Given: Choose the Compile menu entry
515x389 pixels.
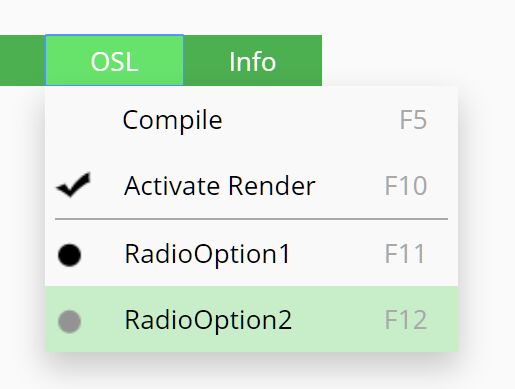Looking at the screenshot, I should 252,120.
